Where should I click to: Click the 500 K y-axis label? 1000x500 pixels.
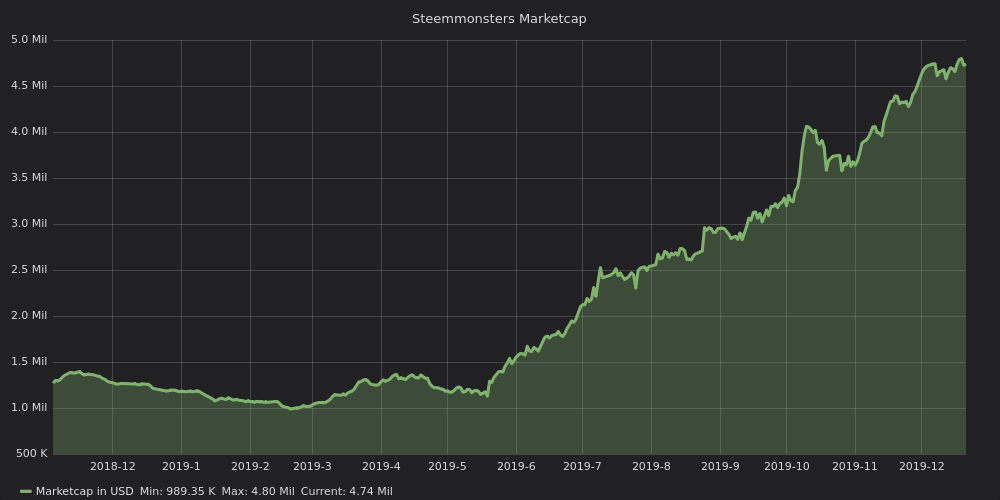click(x=31, y=454)
